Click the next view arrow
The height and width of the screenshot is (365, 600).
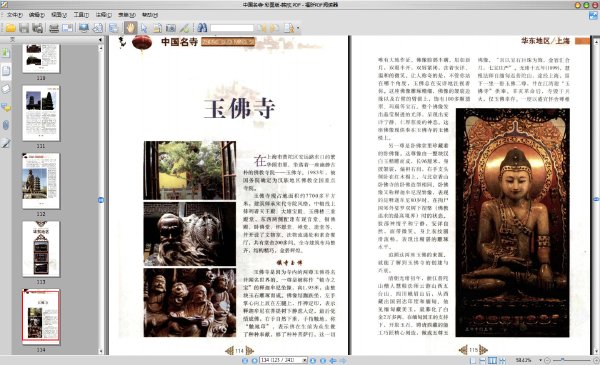point(343,360)
